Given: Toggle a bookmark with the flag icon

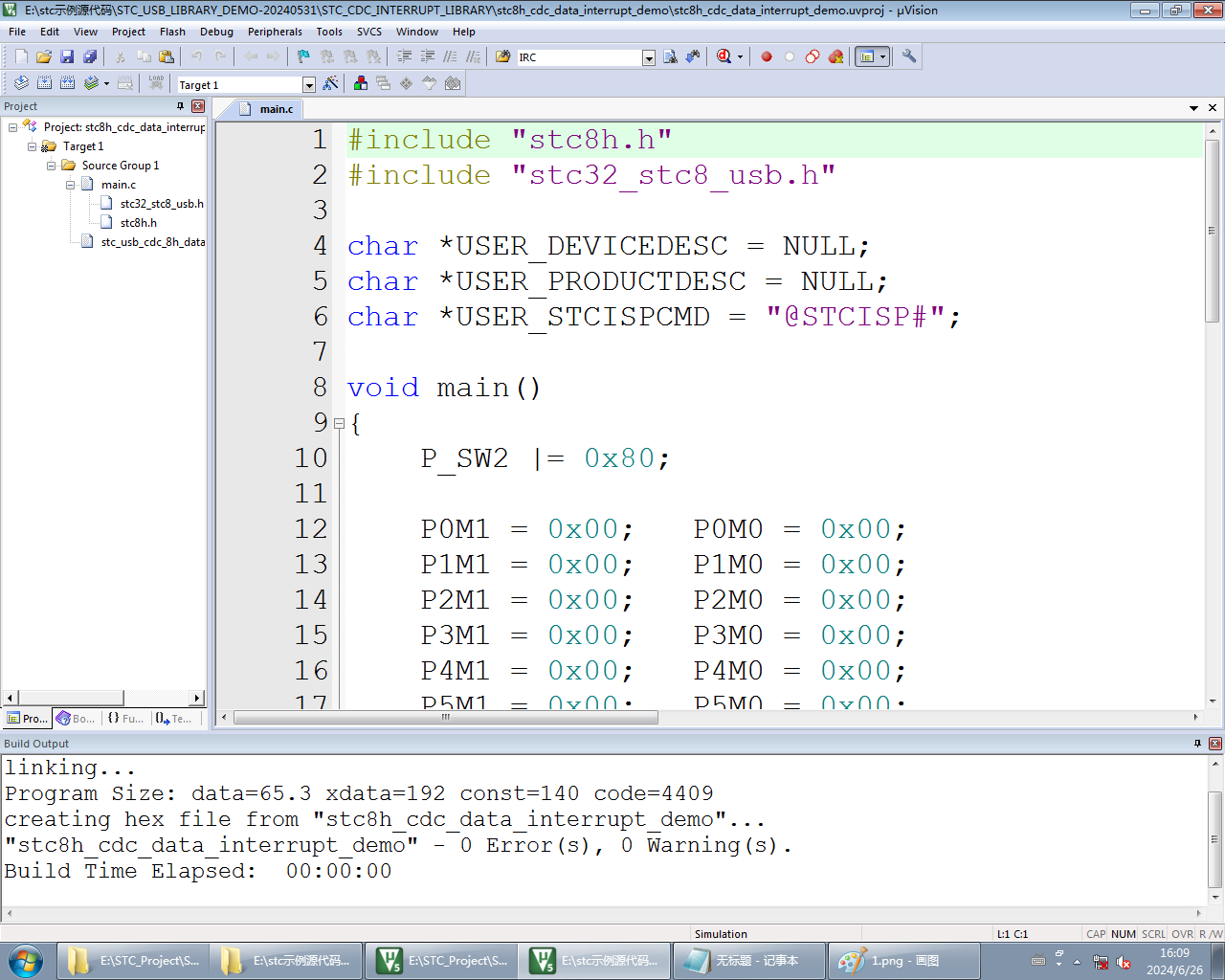Looking at the screenshot, I should tap(303, 57).
